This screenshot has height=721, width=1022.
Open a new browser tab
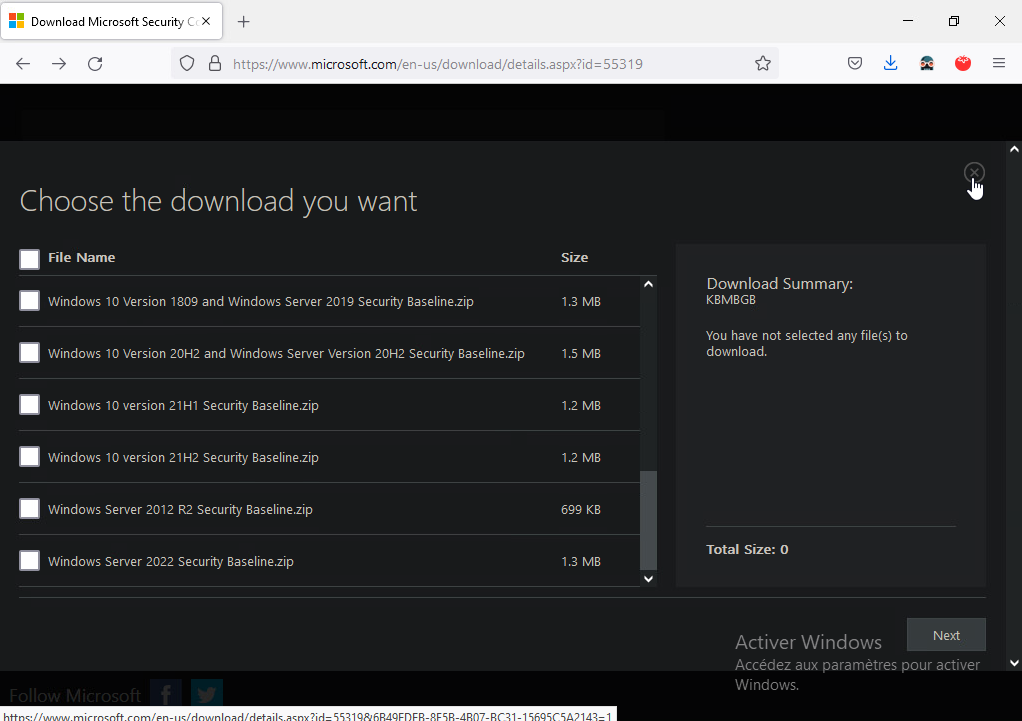(x=244, y=22)
